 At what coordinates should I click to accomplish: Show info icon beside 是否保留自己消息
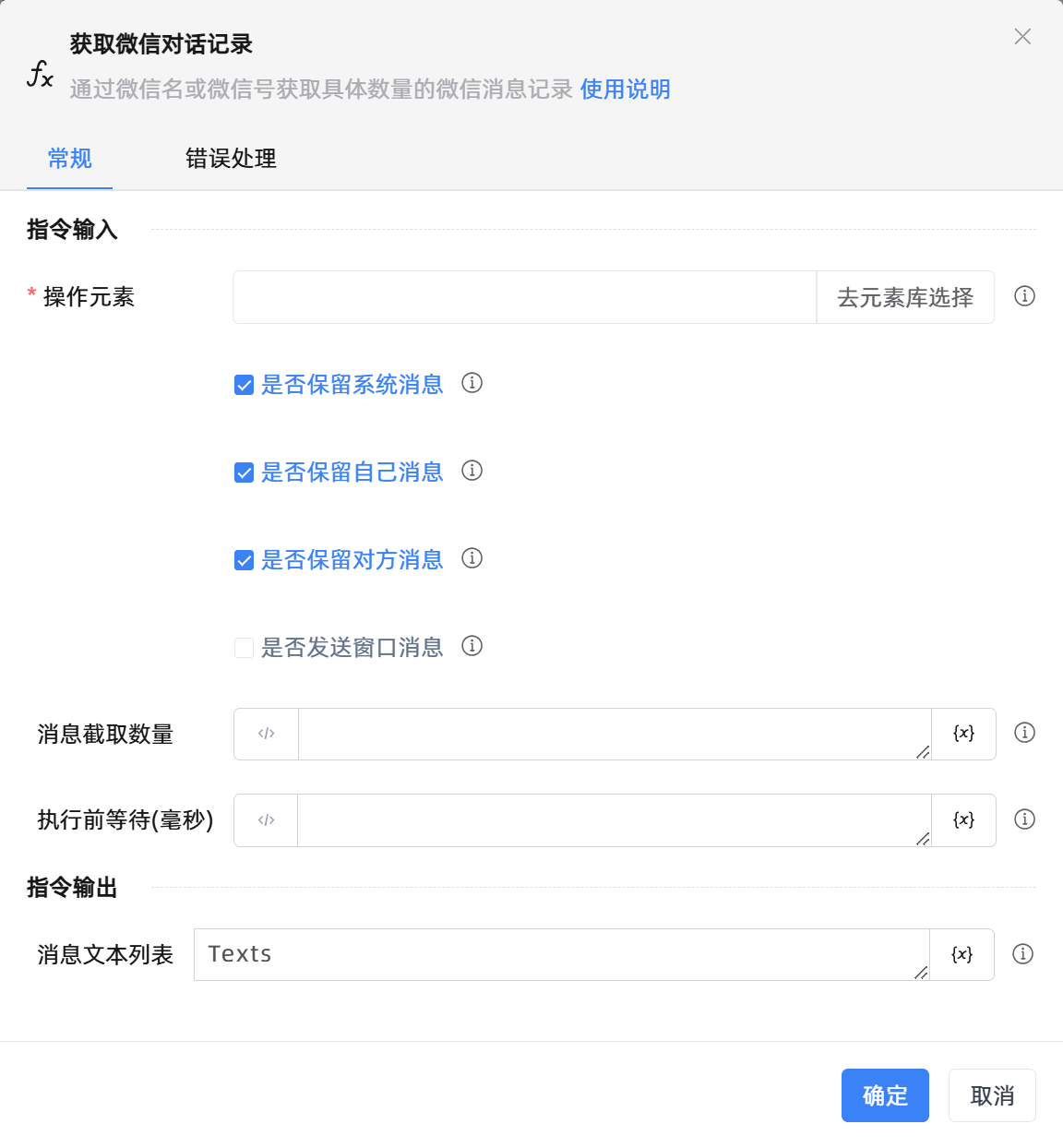(472, 471)
